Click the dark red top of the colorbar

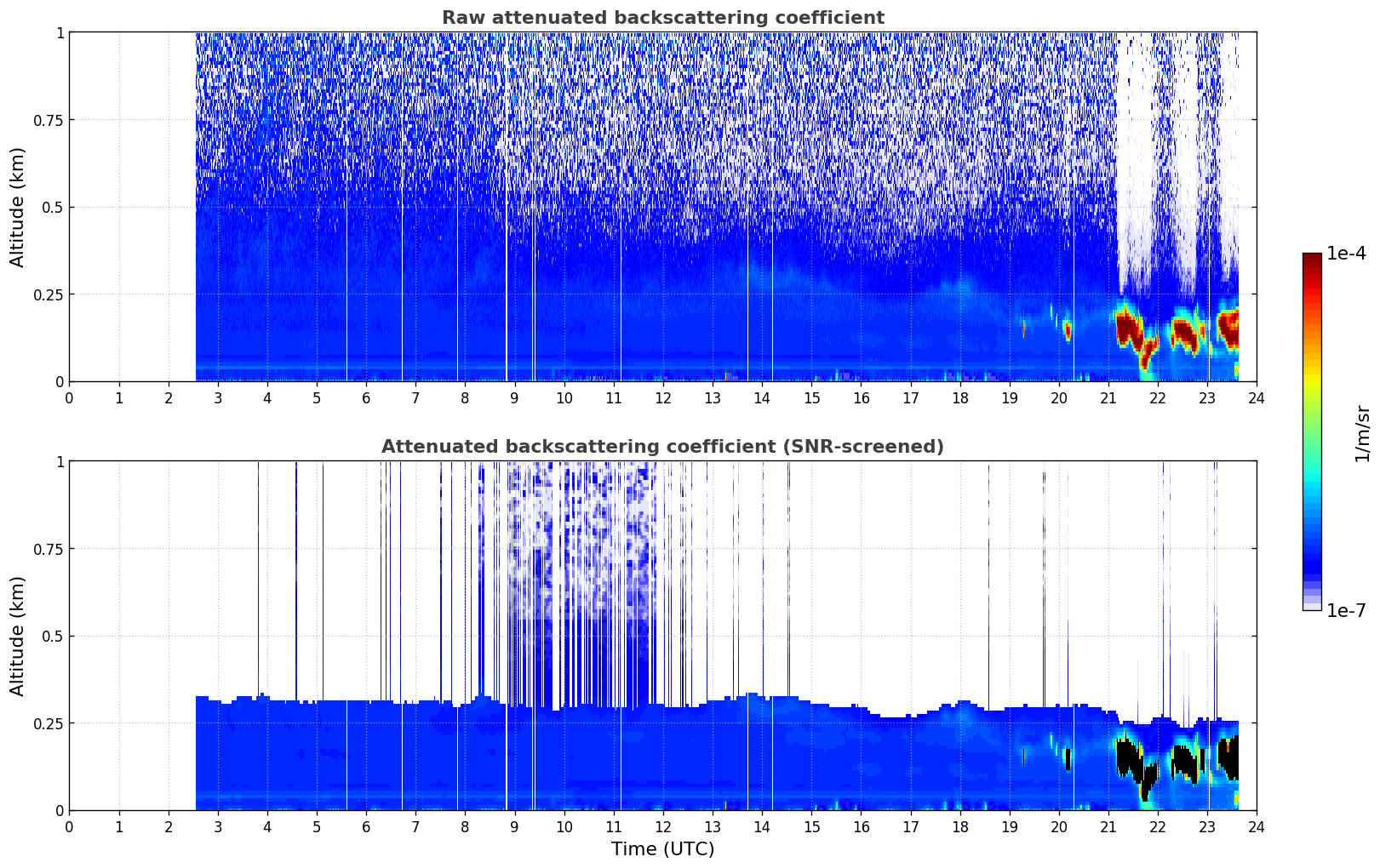[x=1311, y=259]
